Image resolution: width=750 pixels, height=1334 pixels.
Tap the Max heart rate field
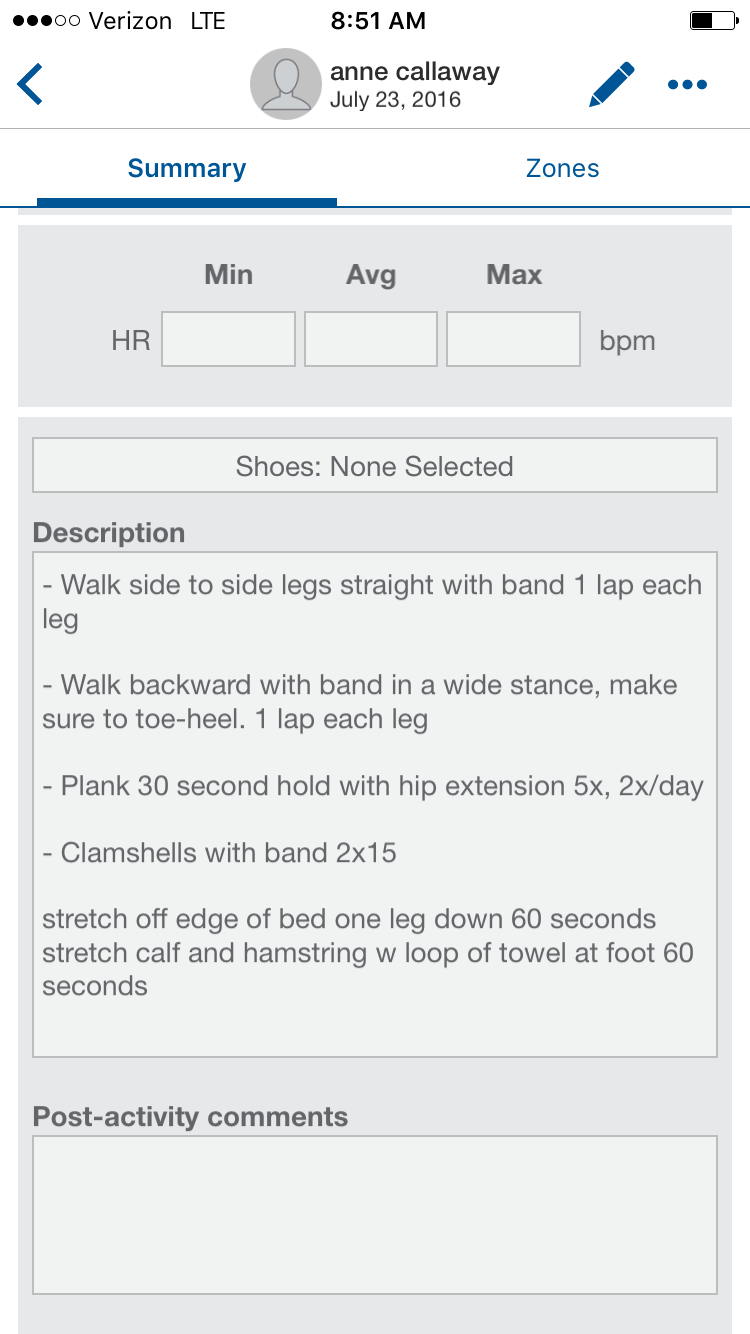click(513, 339)
